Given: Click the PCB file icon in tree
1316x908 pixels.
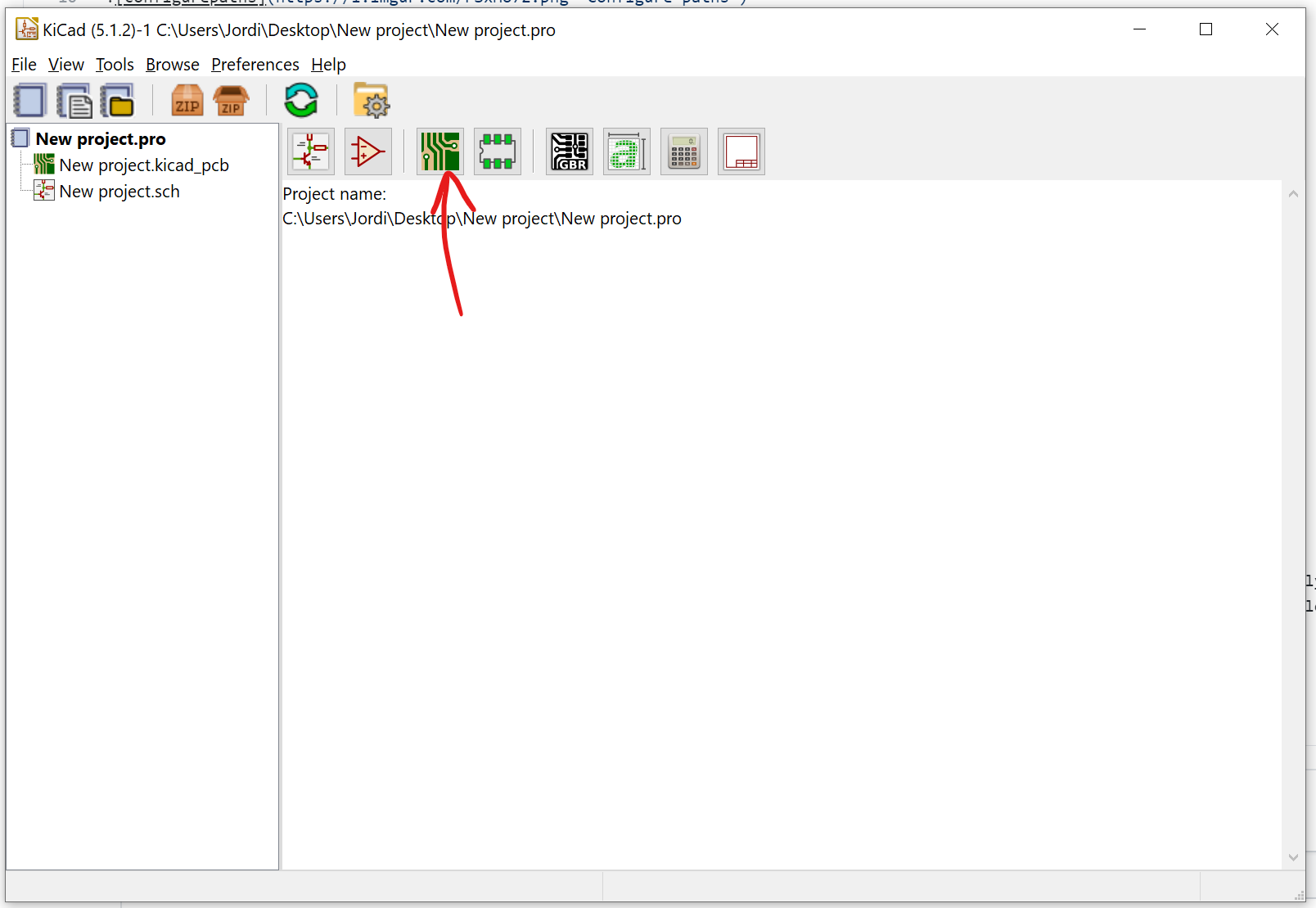Looking at the screenshot, I should tap(44, 165).
